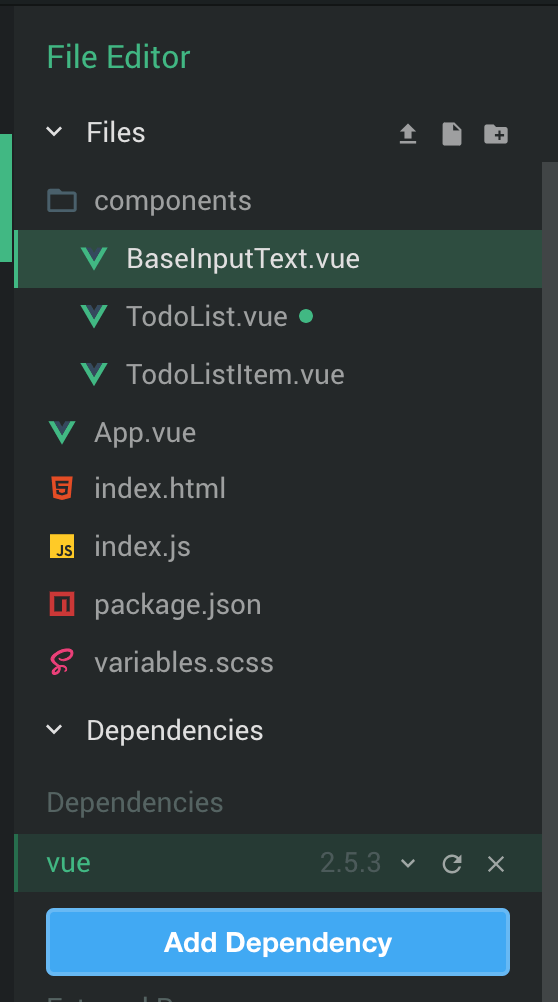
Task: Open the vue version 2.5.3 dropdown
Action: coord(408,864)
